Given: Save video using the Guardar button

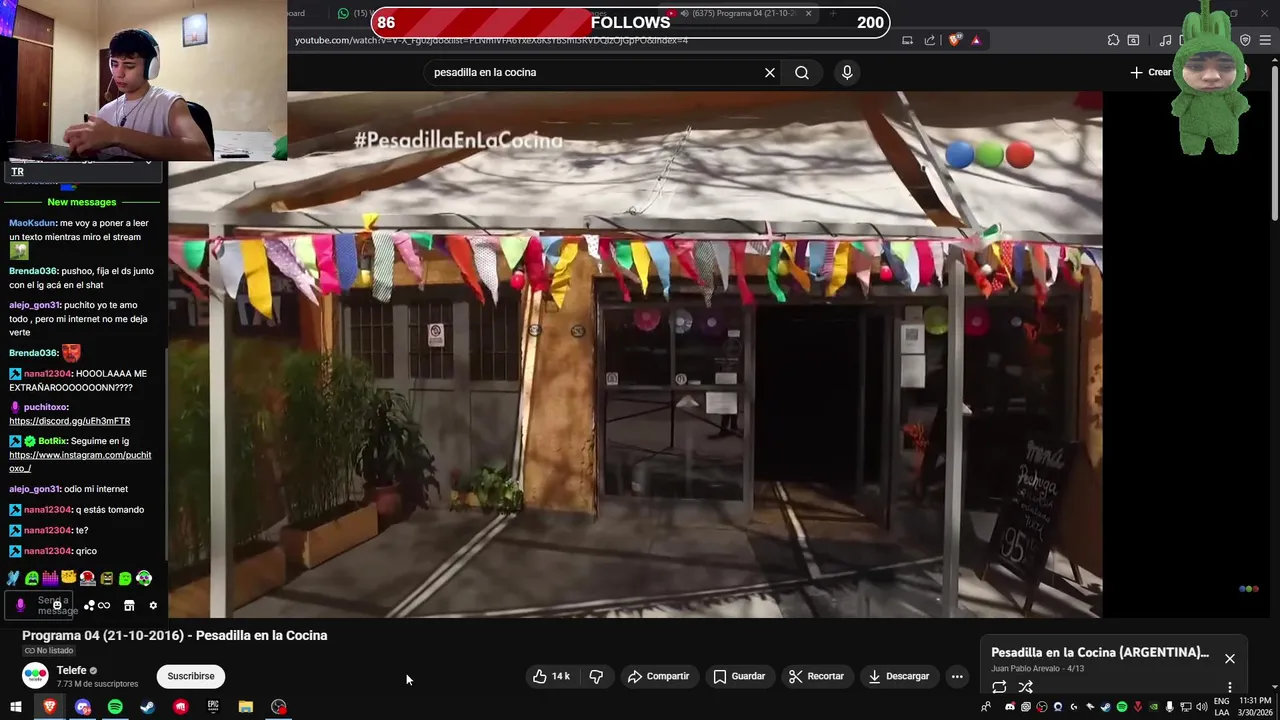Looking at the screenshot, I should (739, 676).
